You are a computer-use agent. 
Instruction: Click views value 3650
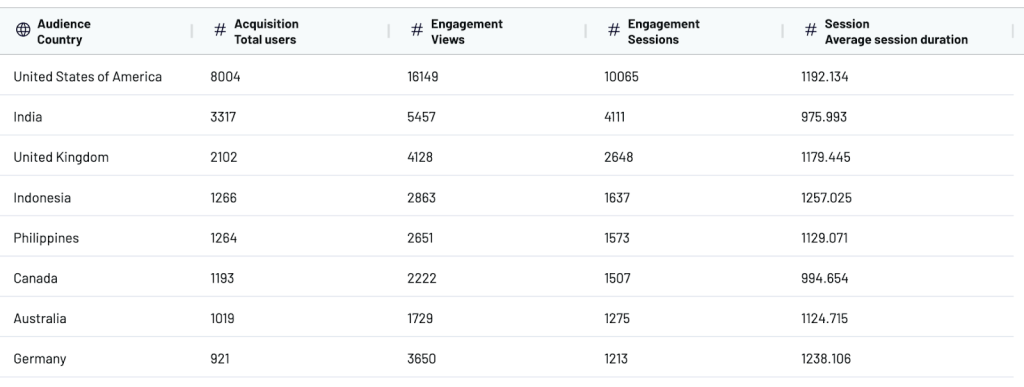pyautogui.click(x=421, y=359)
